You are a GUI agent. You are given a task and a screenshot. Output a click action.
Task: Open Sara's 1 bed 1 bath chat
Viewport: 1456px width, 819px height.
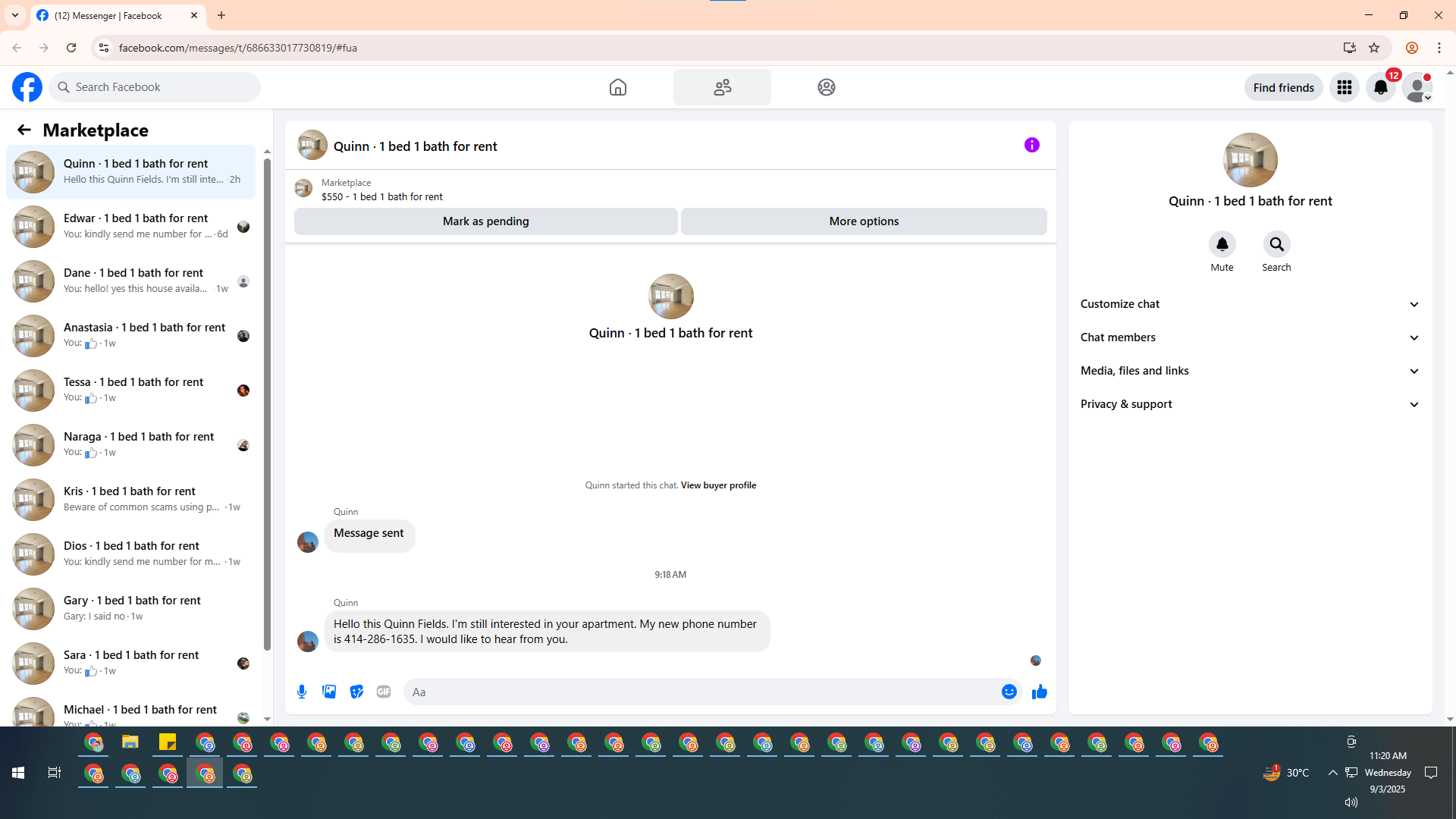click(x=130, y=663)
